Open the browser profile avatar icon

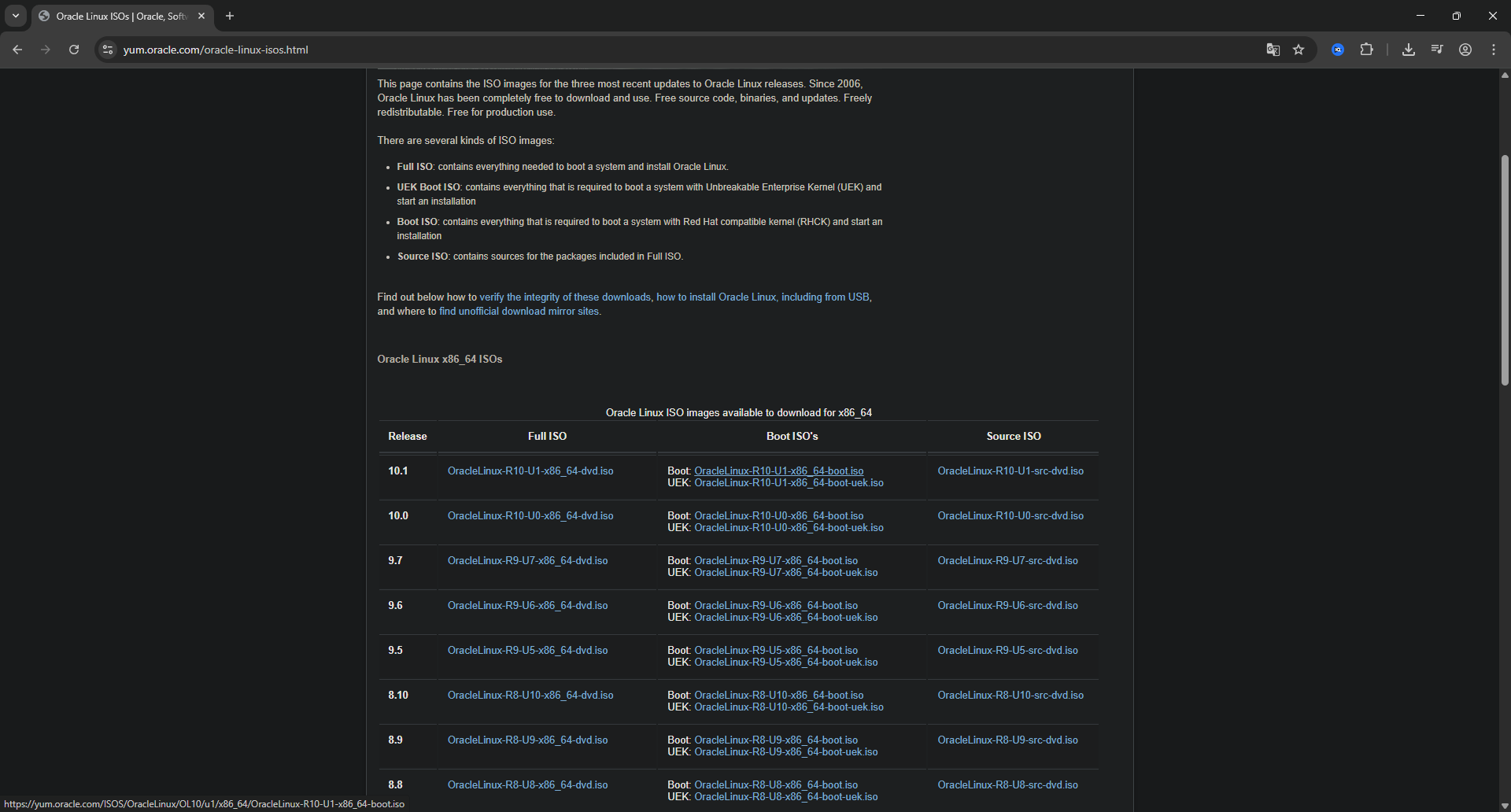click(x=1465, y=49)
